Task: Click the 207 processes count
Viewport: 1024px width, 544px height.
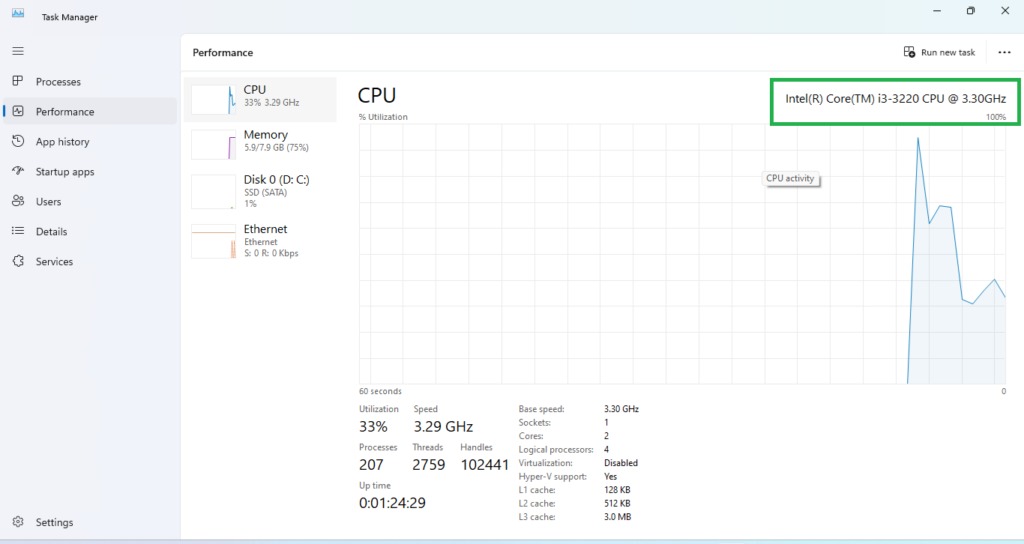Action: point(371,465)
